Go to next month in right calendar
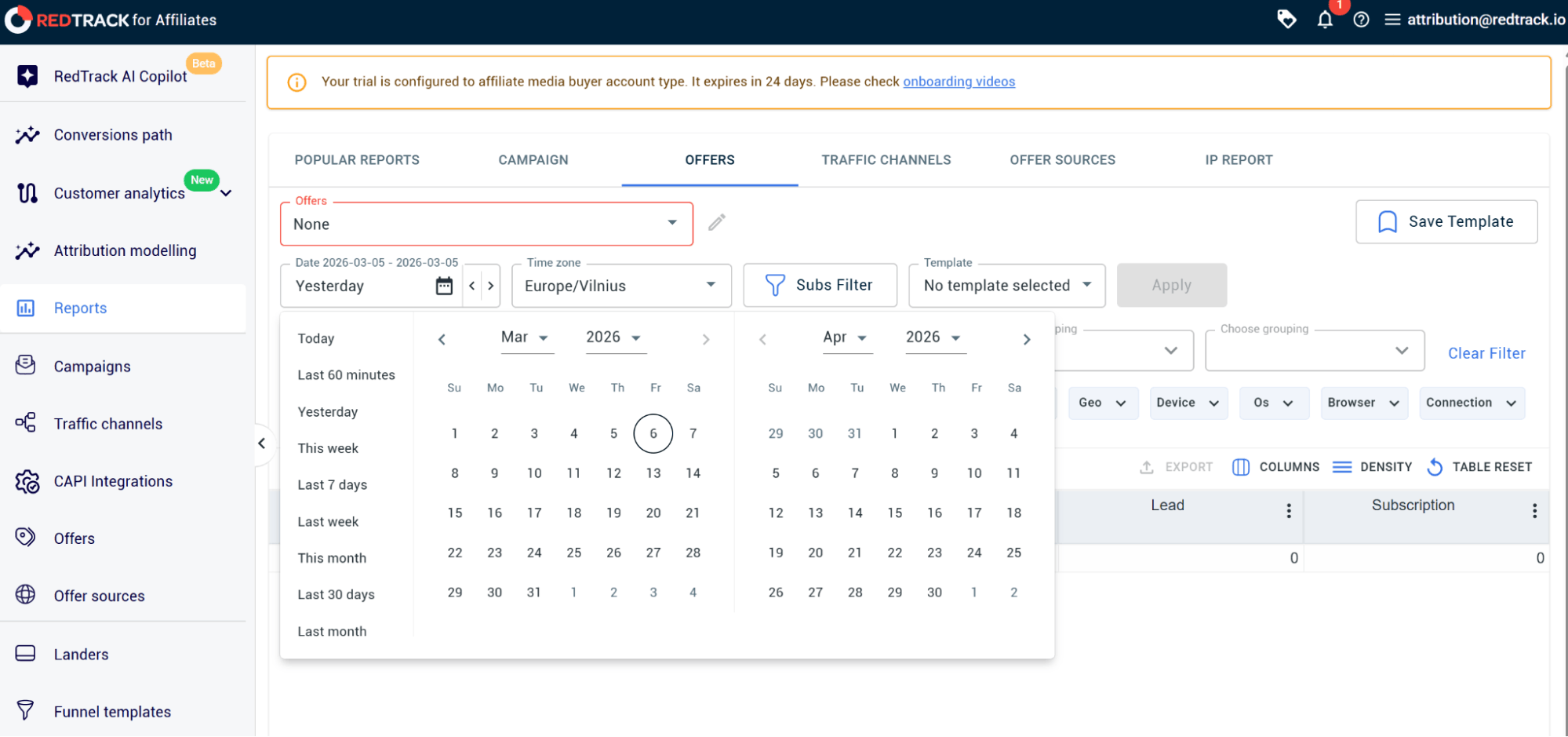Viewport: 1568px width, 737px height. [1027, 339]
